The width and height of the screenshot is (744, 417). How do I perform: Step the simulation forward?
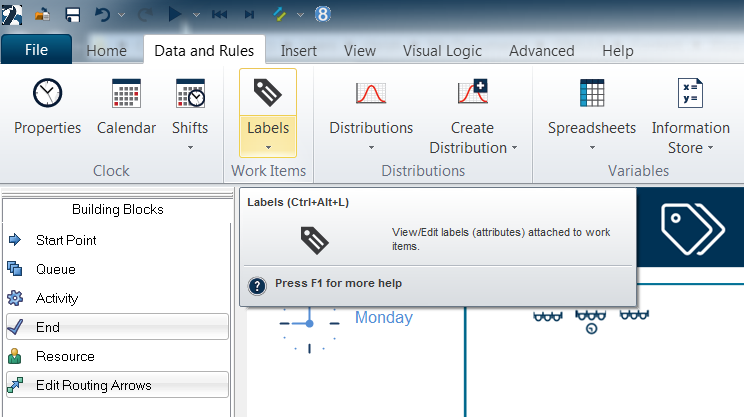coord(249,15)
